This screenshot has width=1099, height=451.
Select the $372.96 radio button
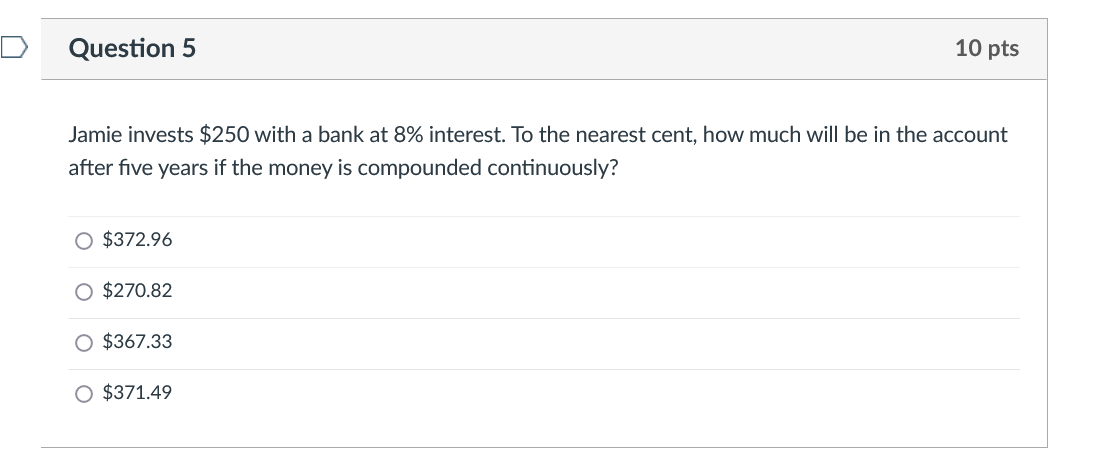pyautogui.click(x=85, y=240)
